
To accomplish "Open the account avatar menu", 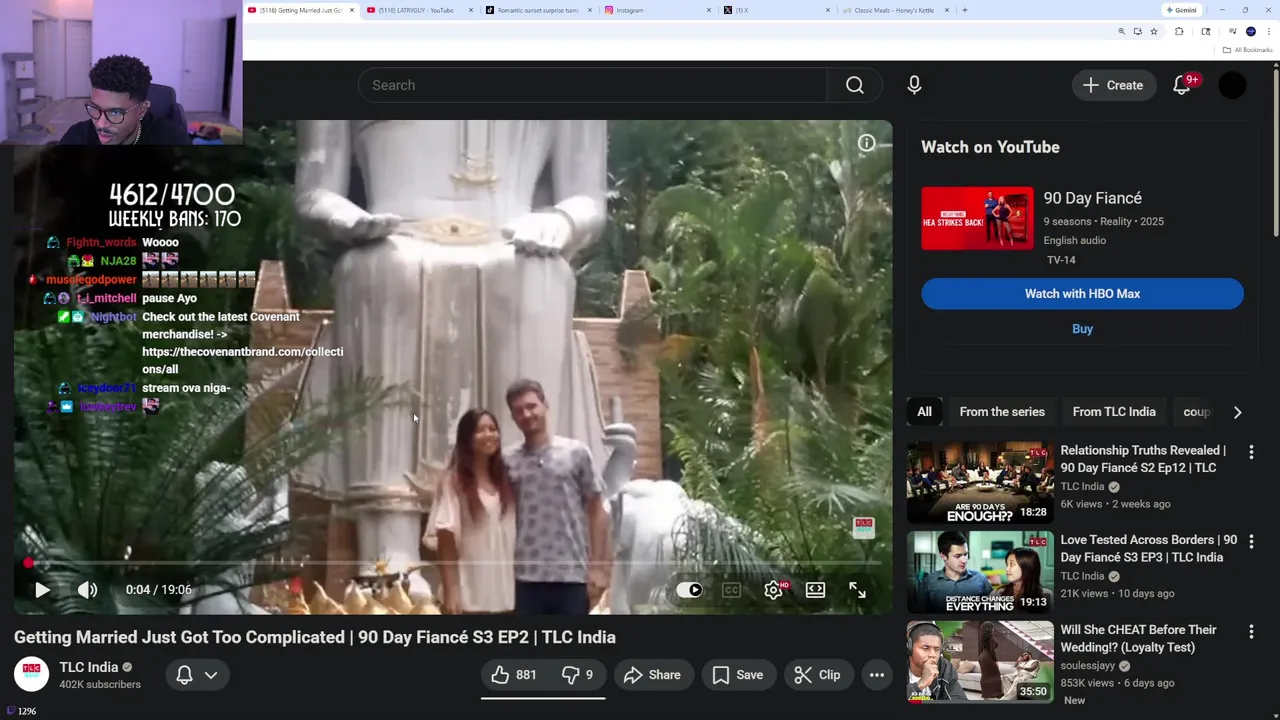I will (x=1232, y=85).
